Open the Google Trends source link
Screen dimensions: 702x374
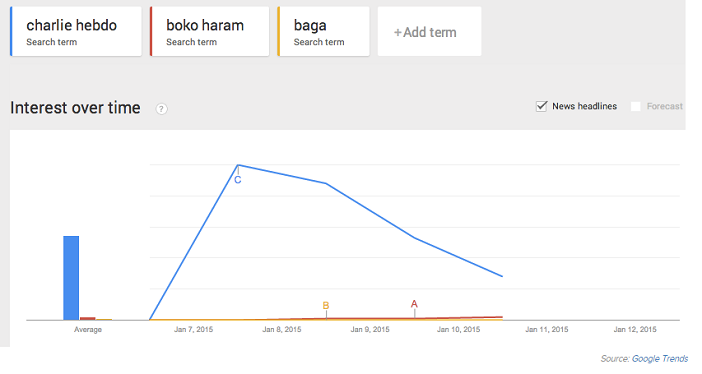click(x=659, y=359)
